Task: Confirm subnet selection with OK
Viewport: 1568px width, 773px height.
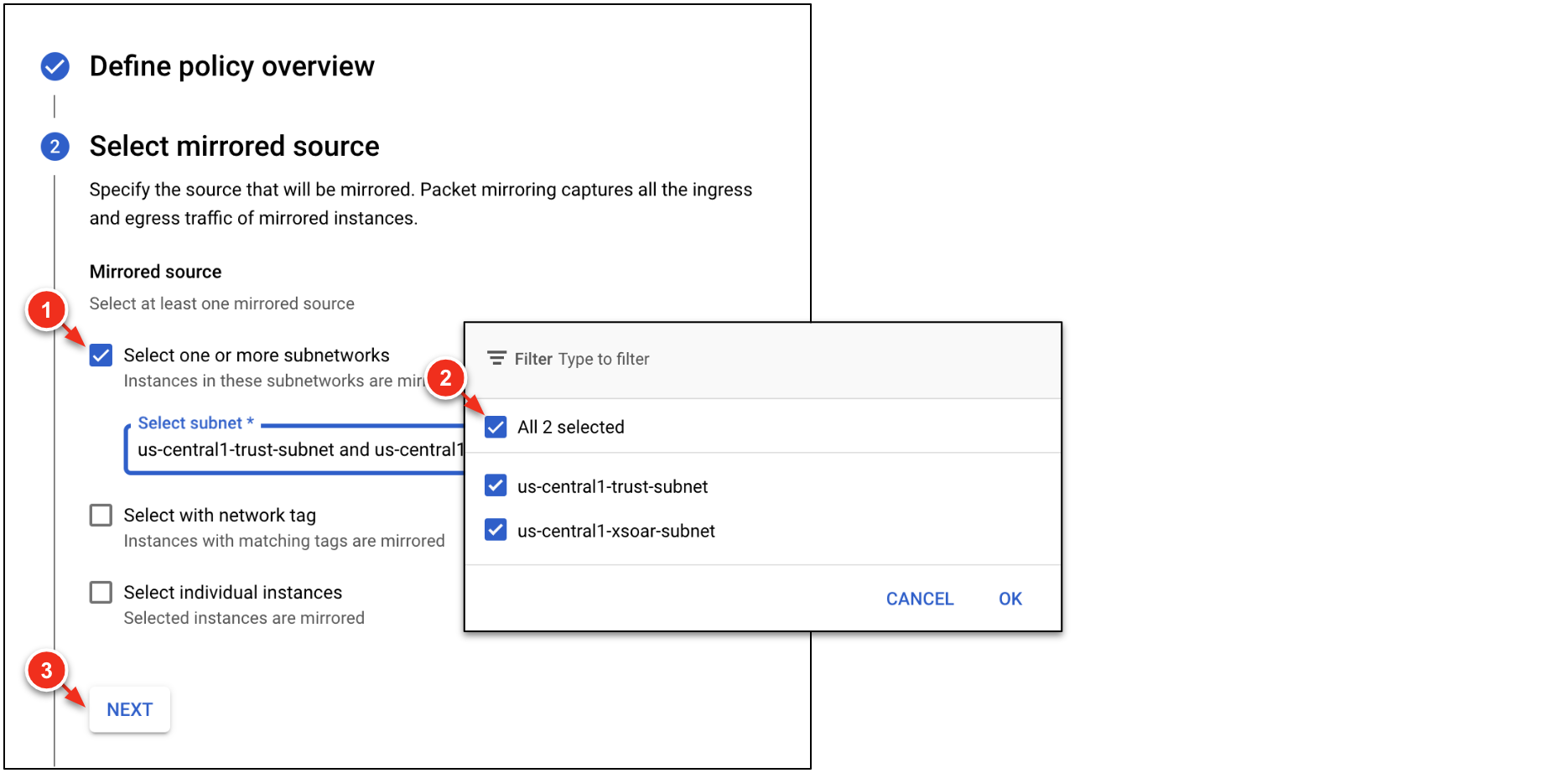Action: [1010, 599]
